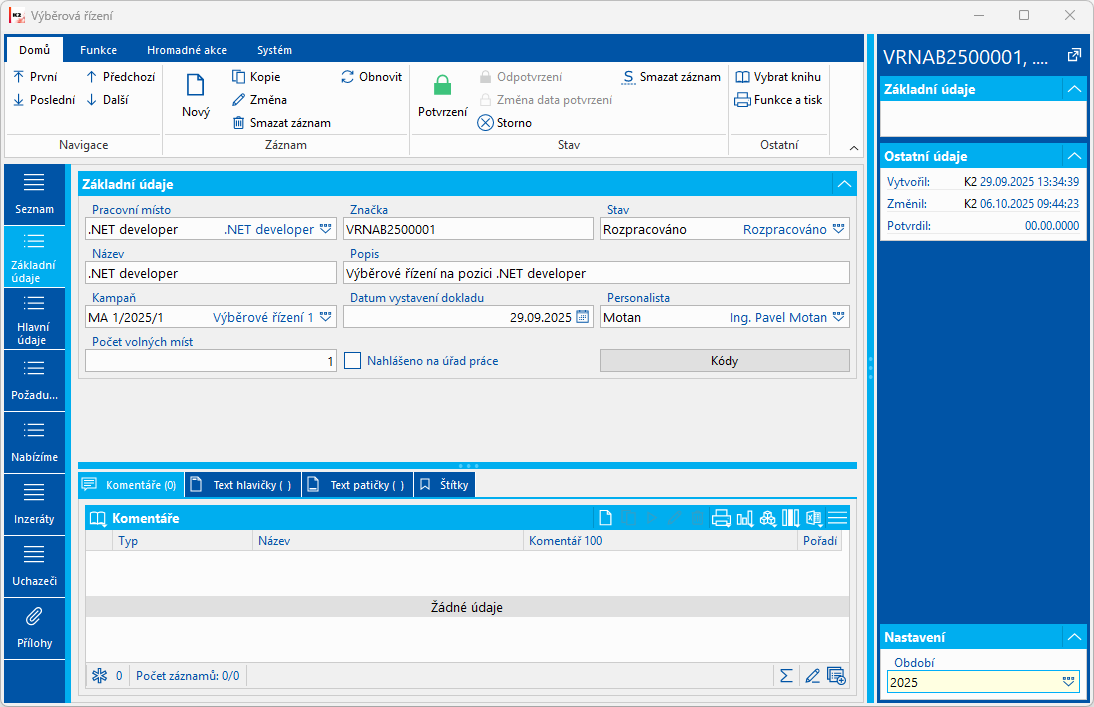Image resolution: width=1094 pixels, height=707 pixels.
Task: Open the Stav Rozpracováno dropdown
Action: tap(839, 230)
